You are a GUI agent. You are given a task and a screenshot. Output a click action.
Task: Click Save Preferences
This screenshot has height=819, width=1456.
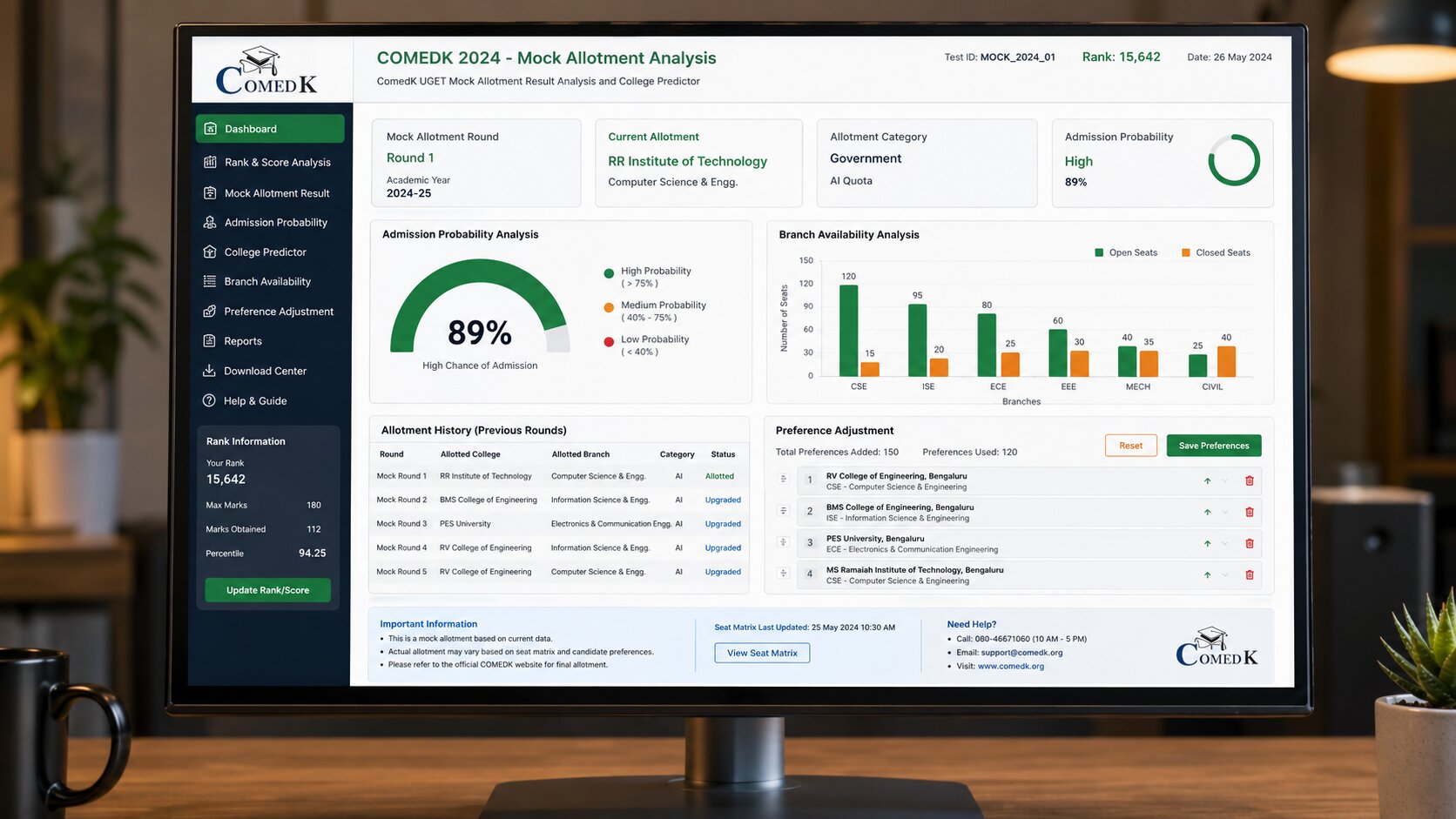tap(1214, 446)
